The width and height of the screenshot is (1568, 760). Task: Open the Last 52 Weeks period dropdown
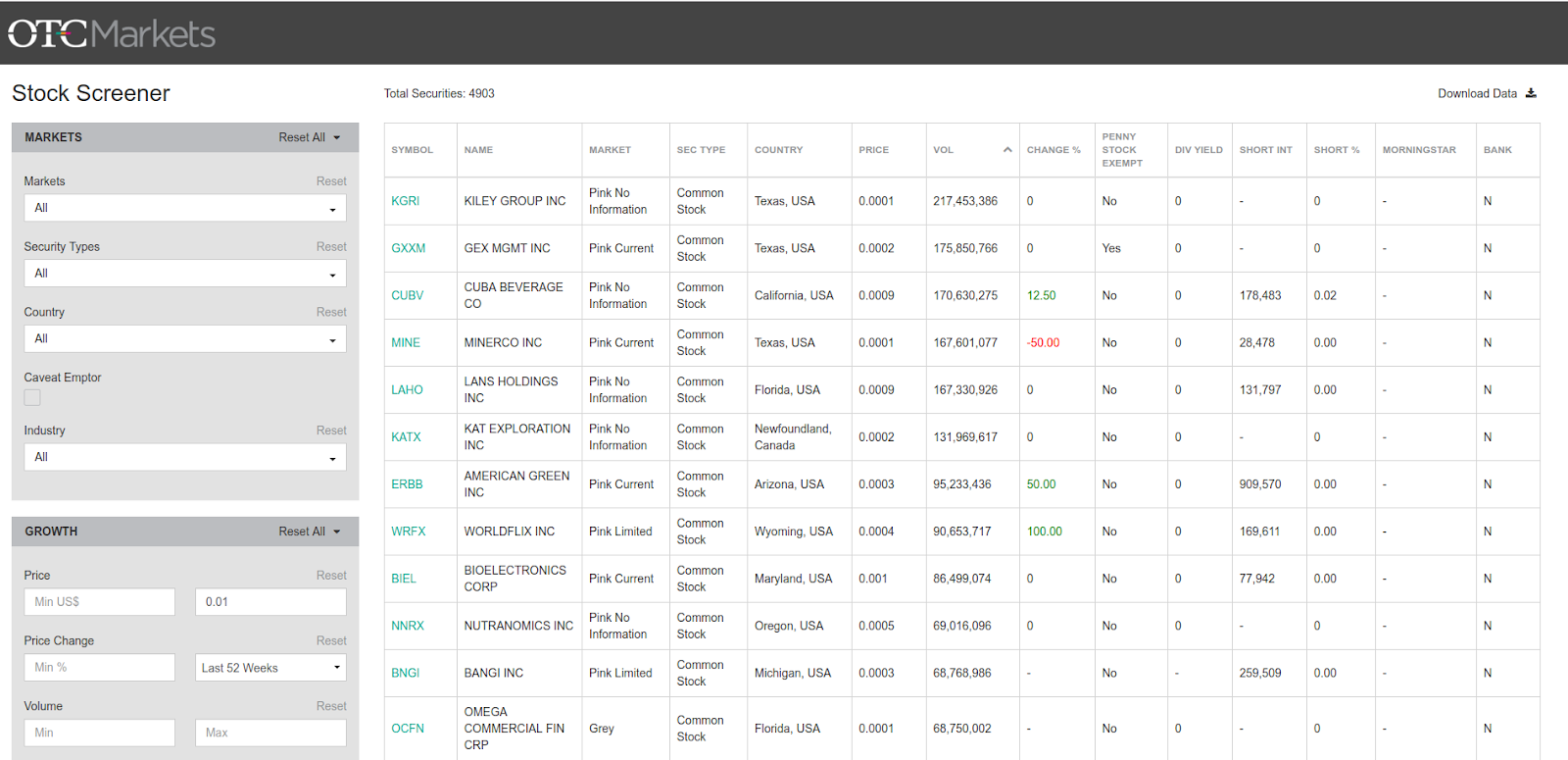tap(270, 668)
